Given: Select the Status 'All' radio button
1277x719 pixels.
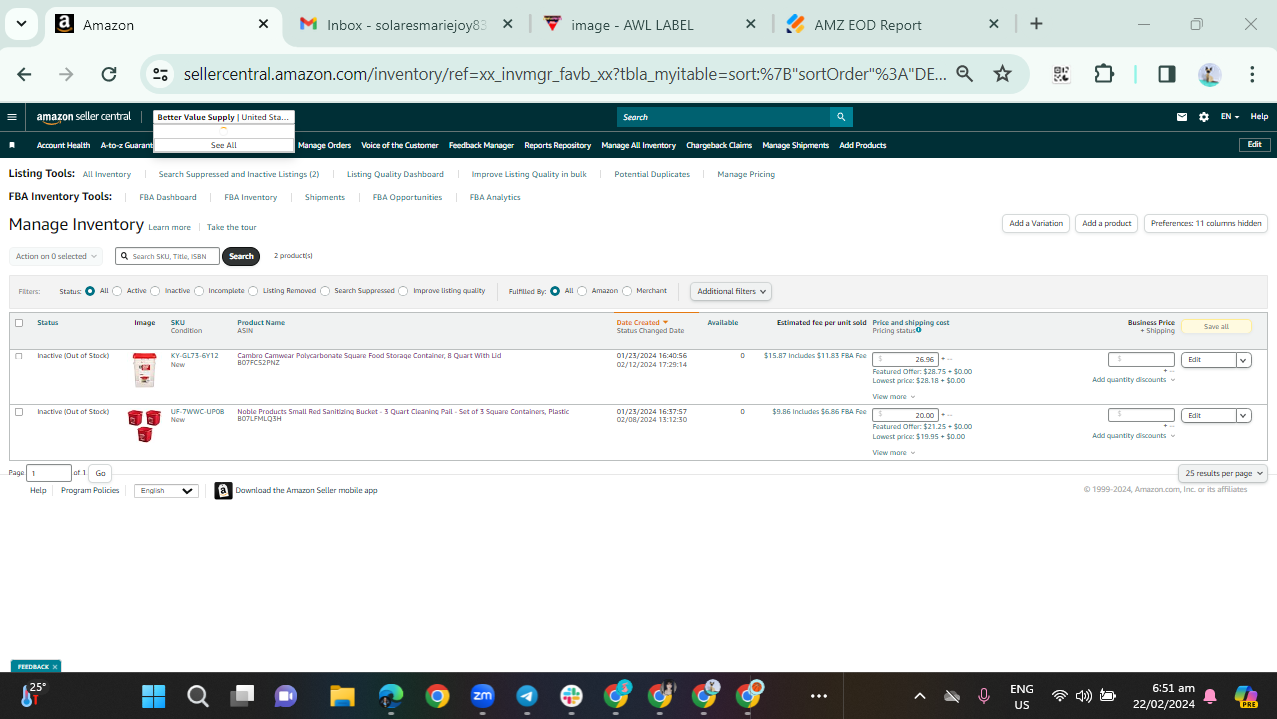Looking at the screenshot, I should (x=90, y=291).
